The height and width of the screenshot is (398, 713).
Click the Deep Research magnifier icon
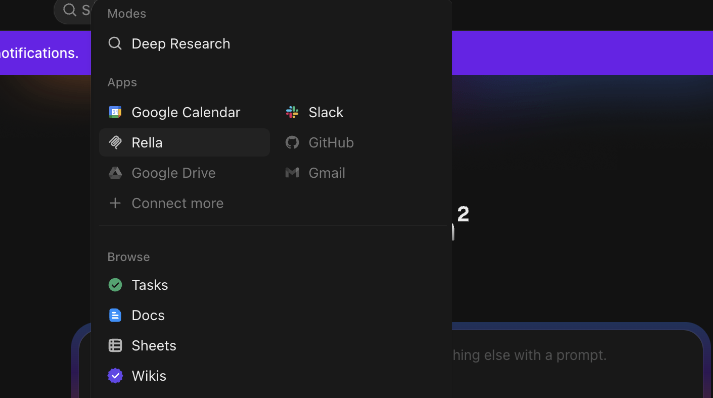pos(115,44)
